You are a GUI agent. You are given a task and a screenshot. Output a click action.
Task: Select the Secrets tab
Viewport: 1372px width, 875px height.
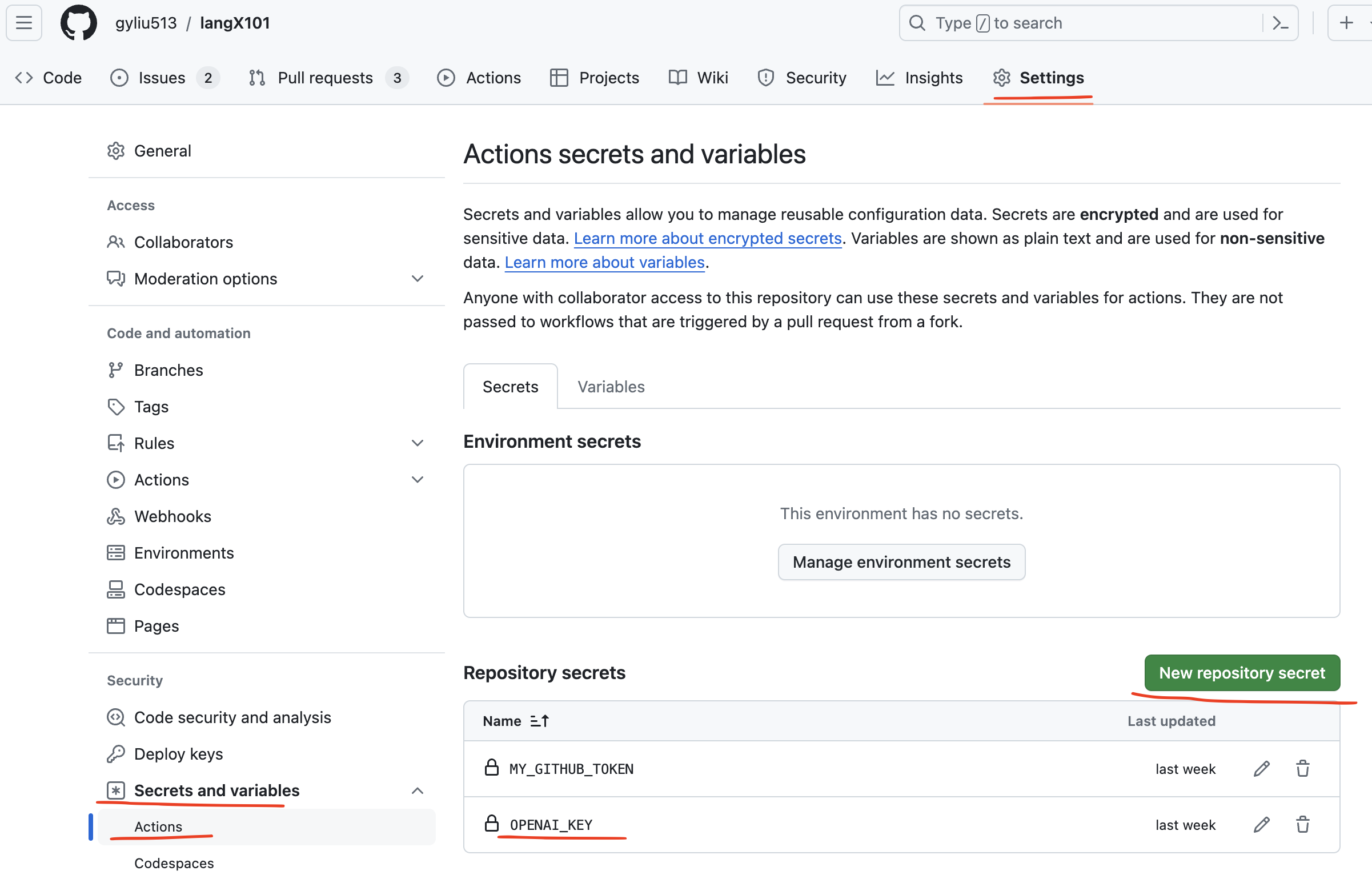click(x=511, y=387)
